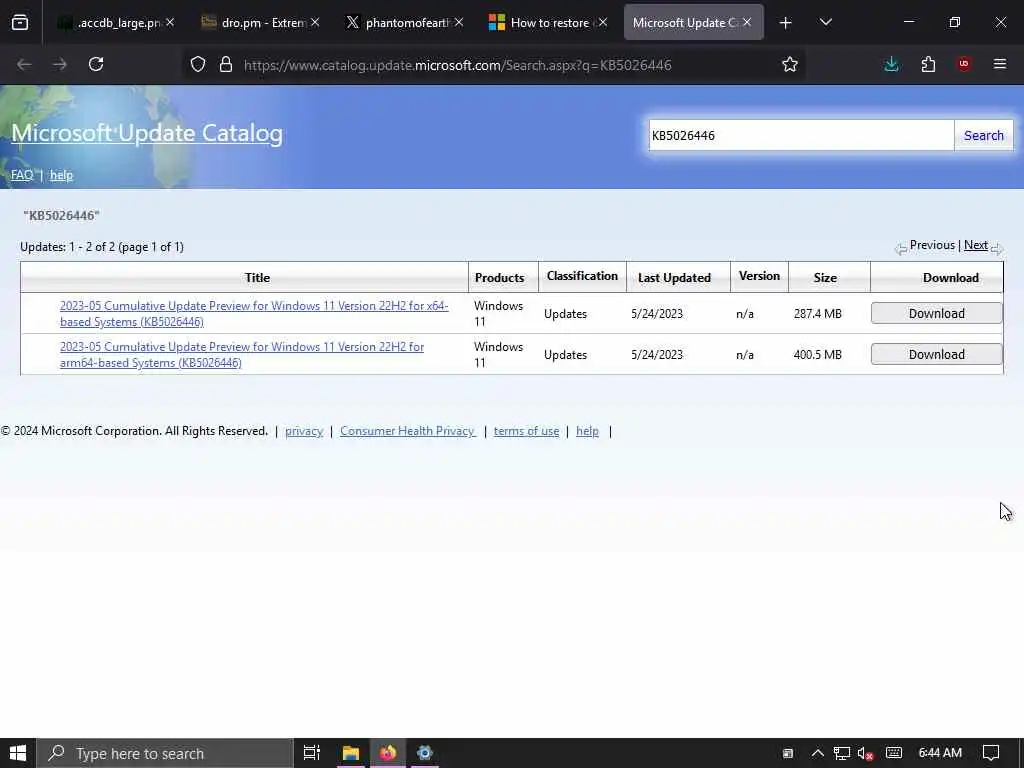The height and width of the screenshot is (768, 1024).
Task: Open Firefox View icon in the tab bar
Action: (20, 23)
